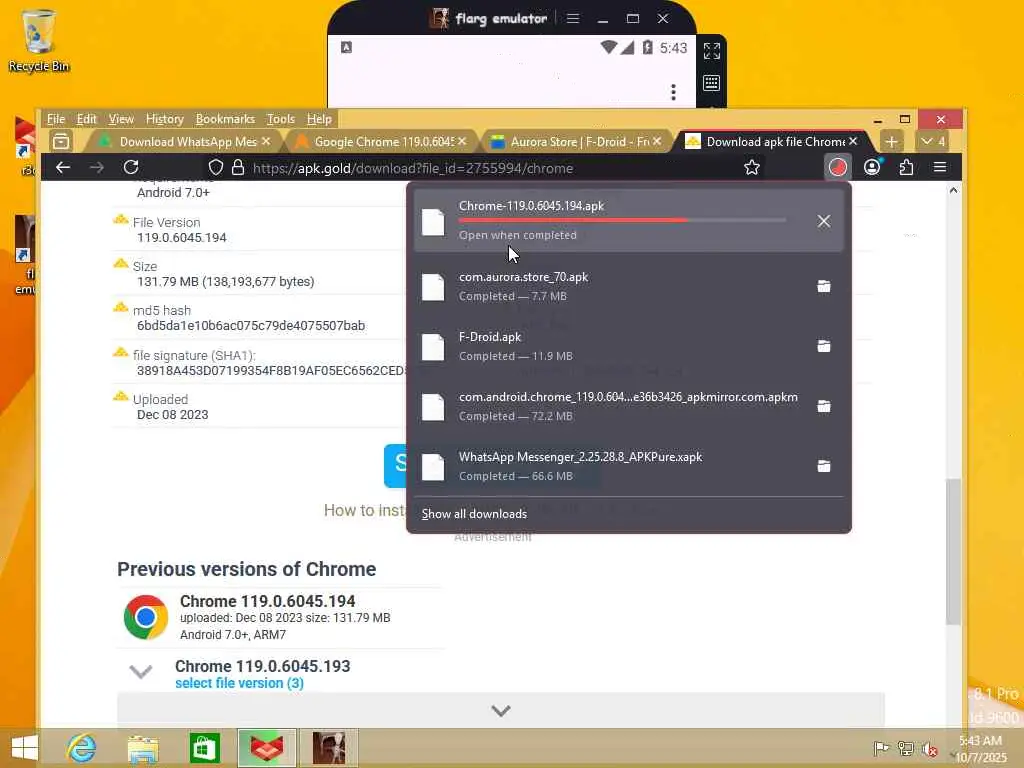
Task: Open the extensions puzzle icon
Action: click(906, 168)
